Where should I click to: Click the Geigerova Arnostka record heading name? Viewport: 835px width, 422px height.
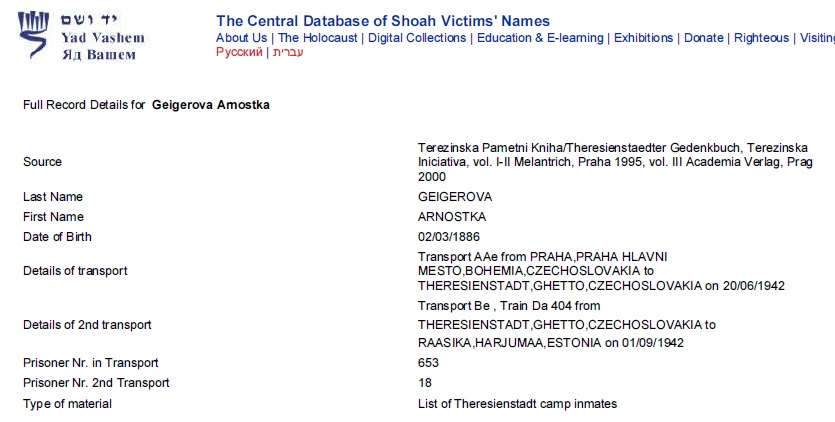point(210,104)
